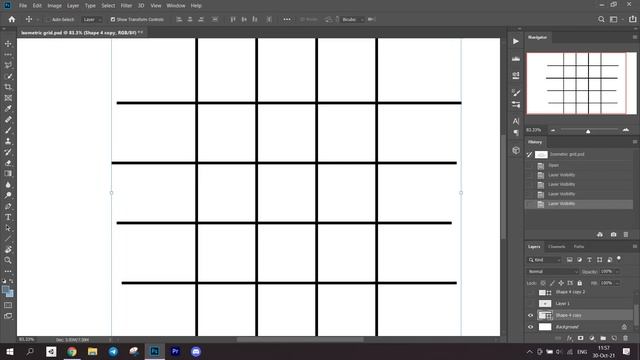Open the Brush Settings panel icon
The height and width of the screenshot is (360, 640).
[516, 93]
